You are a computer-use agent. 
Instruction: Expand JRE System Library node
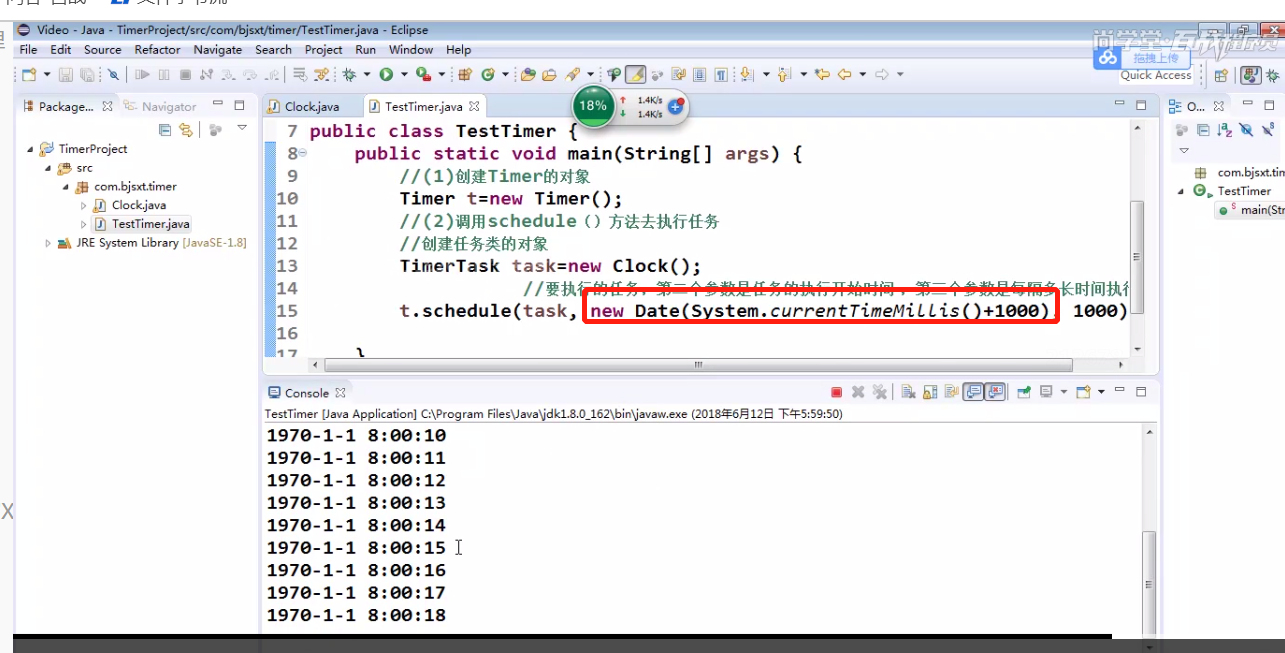[48, 243]
